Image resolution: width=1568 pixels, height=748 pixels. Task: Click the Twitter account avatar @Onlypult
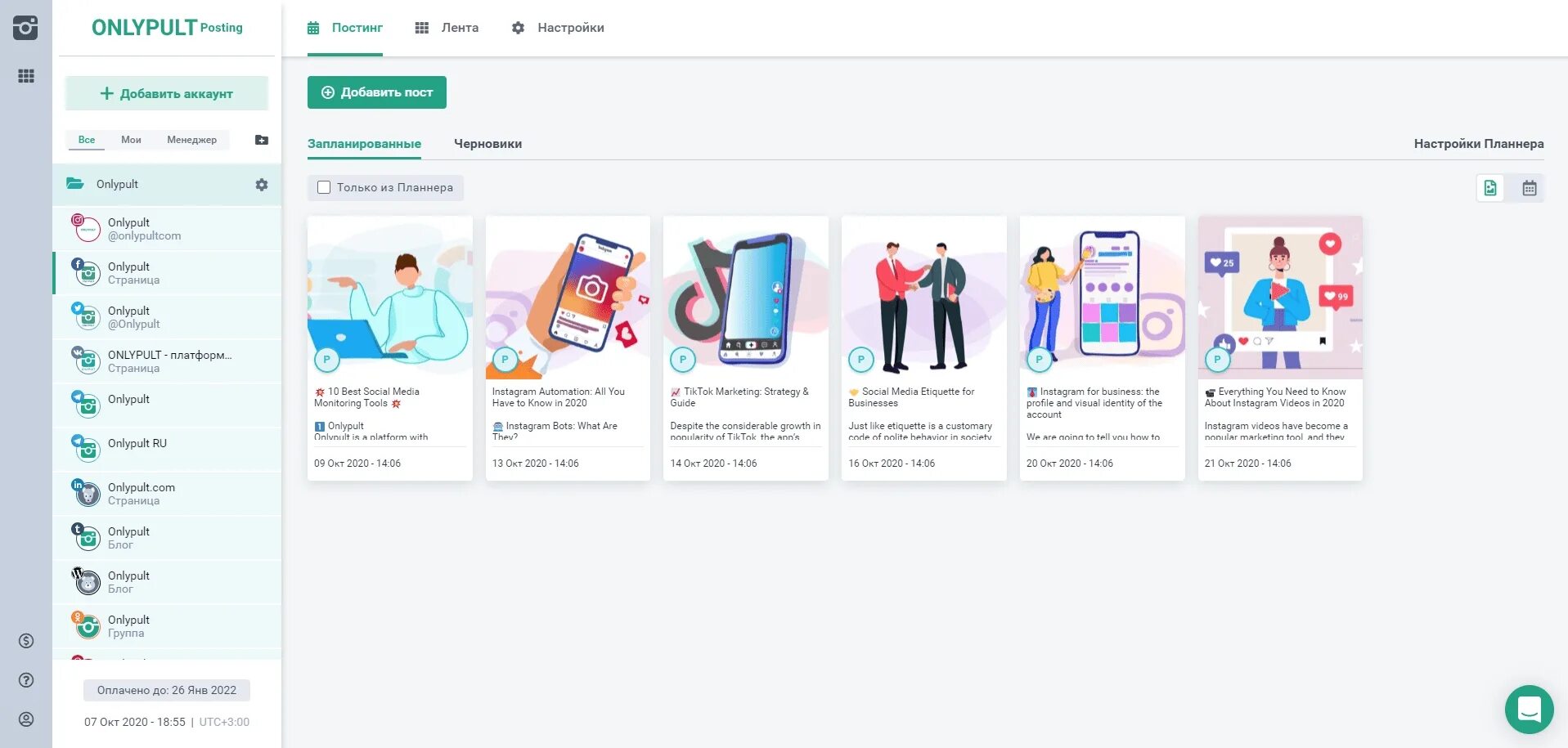point(87,317)
